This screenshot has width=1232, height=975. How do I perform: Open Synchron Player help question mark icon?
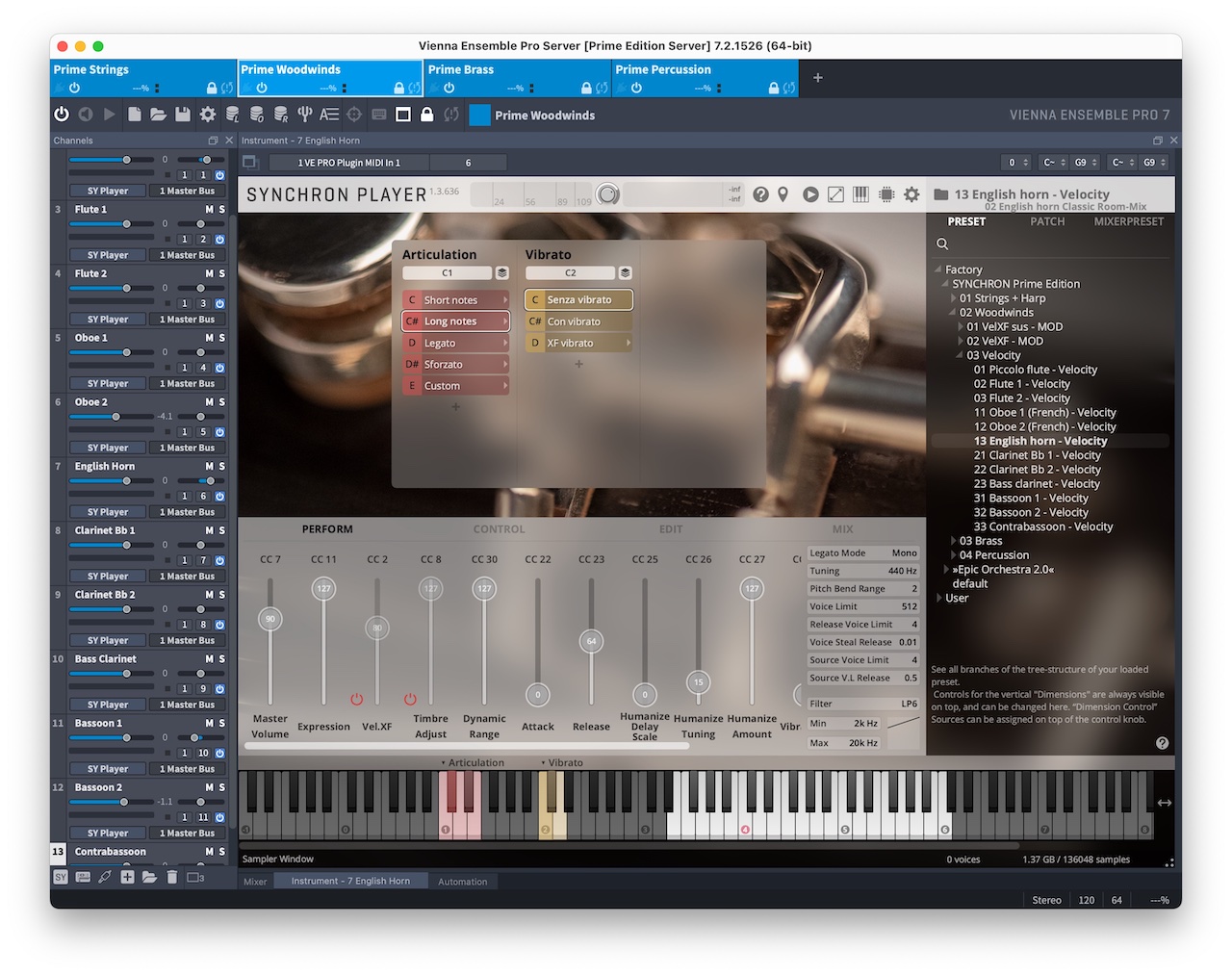(x=760, y=194)
